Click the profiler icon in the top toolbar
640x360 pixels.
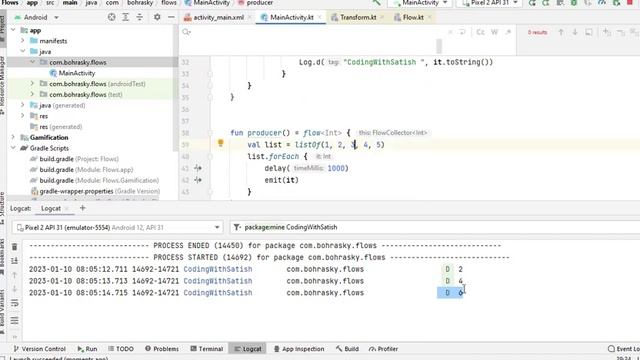click(602, 3)
